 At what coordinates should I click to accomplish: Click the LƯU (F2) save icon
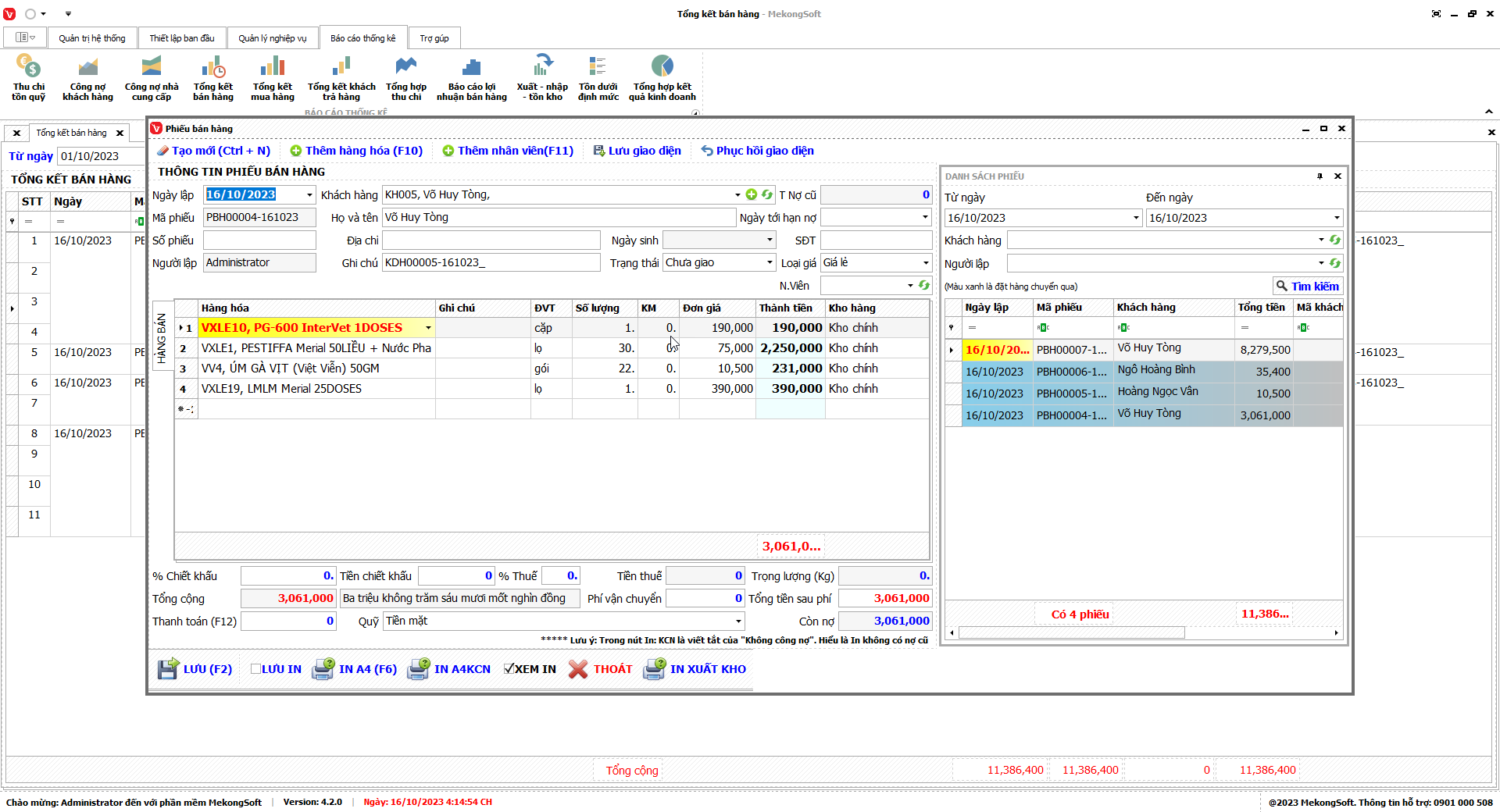(168, 669)
